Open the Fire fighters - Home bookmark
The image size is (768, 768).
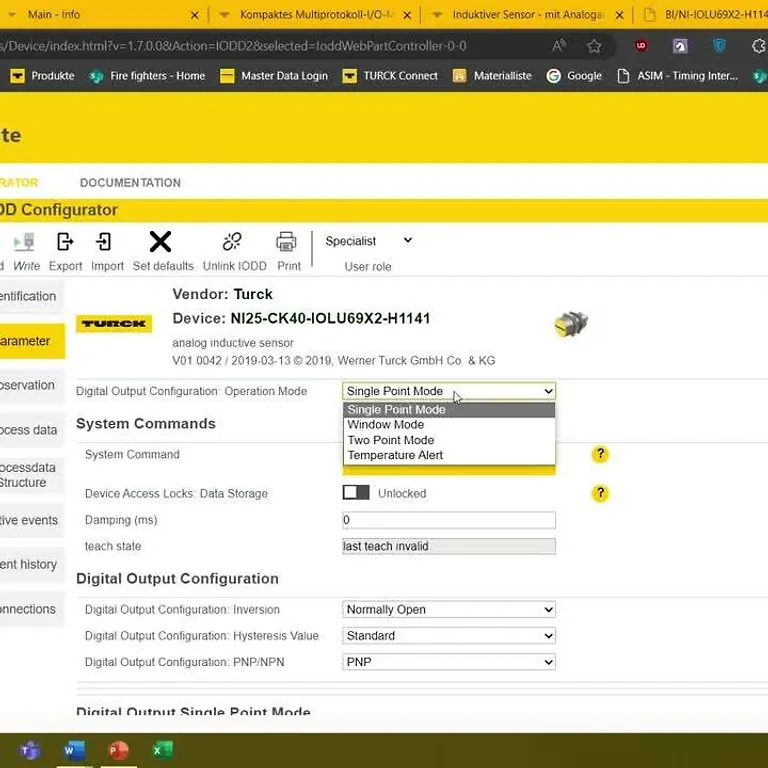(147, 76)
